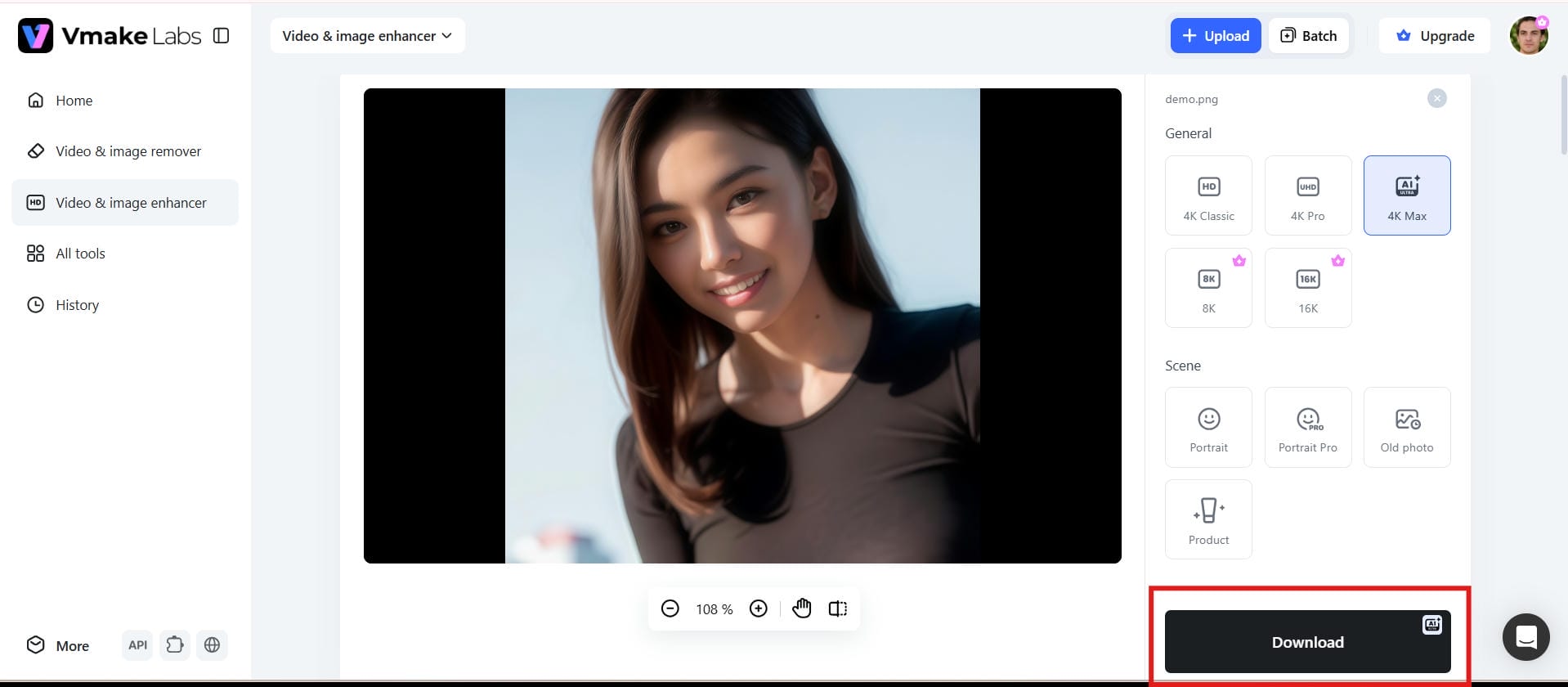Click the Upload button

(x=1216, y=36)
